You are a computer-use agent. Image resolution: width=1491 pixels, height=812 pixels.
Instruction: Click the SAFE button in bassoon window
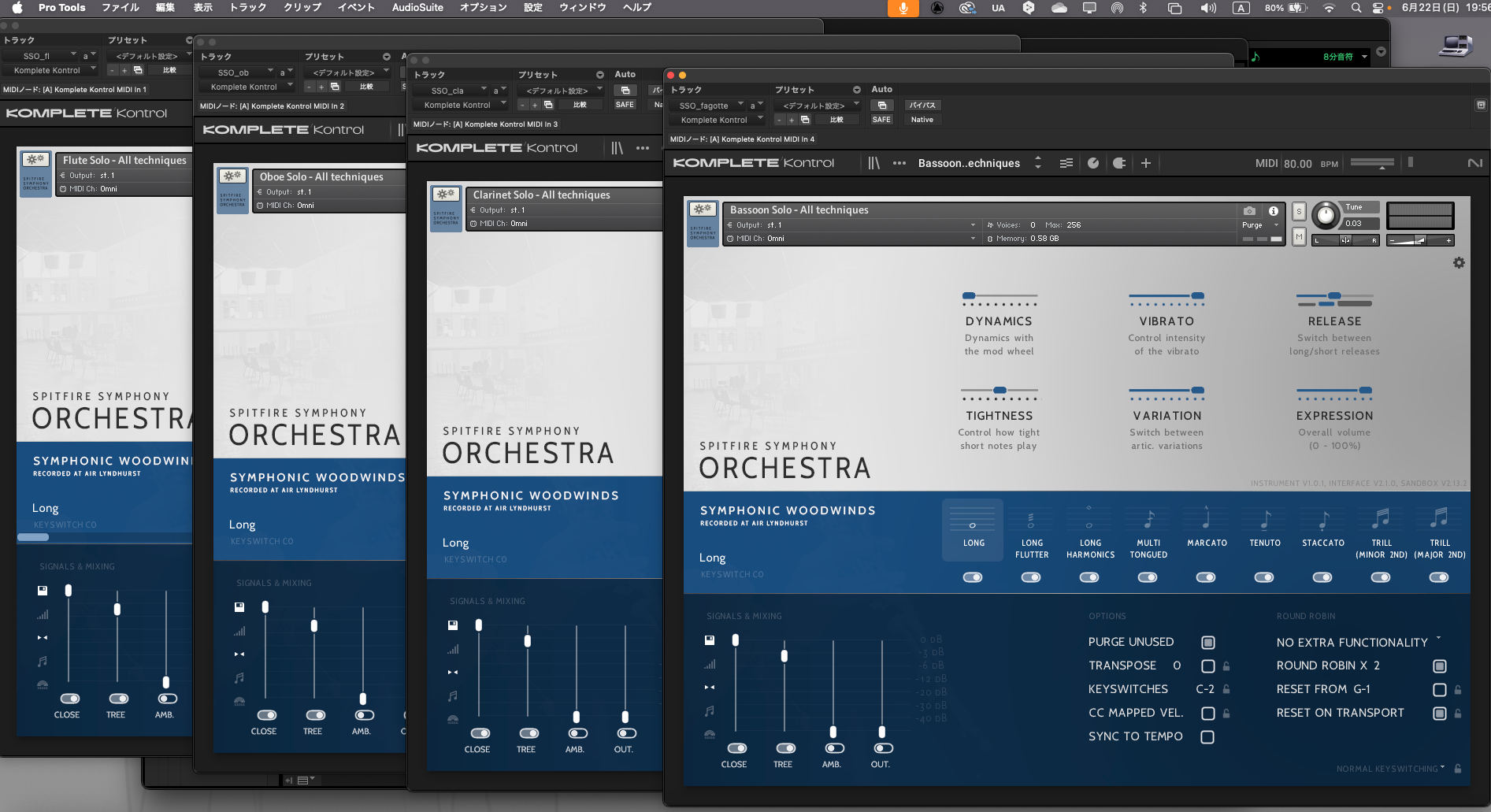pyautogui.click(x=881, y=120)
